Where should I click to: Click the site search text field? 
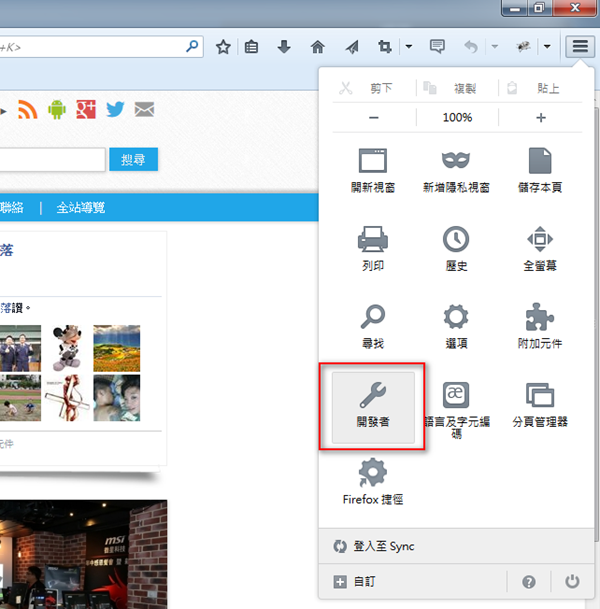[52, 159]
